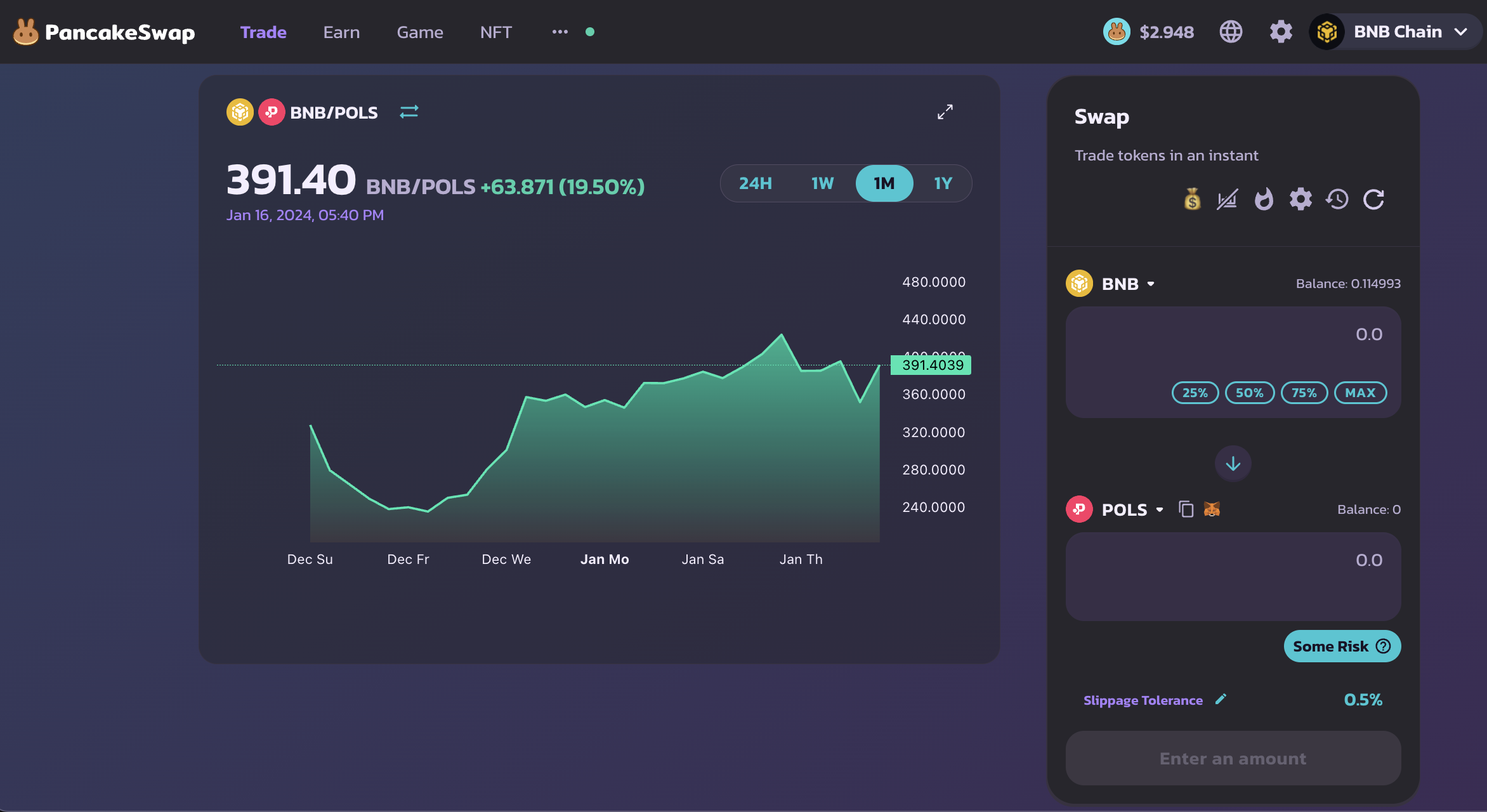Image resolution: width=1487 pixels, height=812 pixels.
Task: Open the POLS token selector dropdown
Action: click(x=1132, y=510)
